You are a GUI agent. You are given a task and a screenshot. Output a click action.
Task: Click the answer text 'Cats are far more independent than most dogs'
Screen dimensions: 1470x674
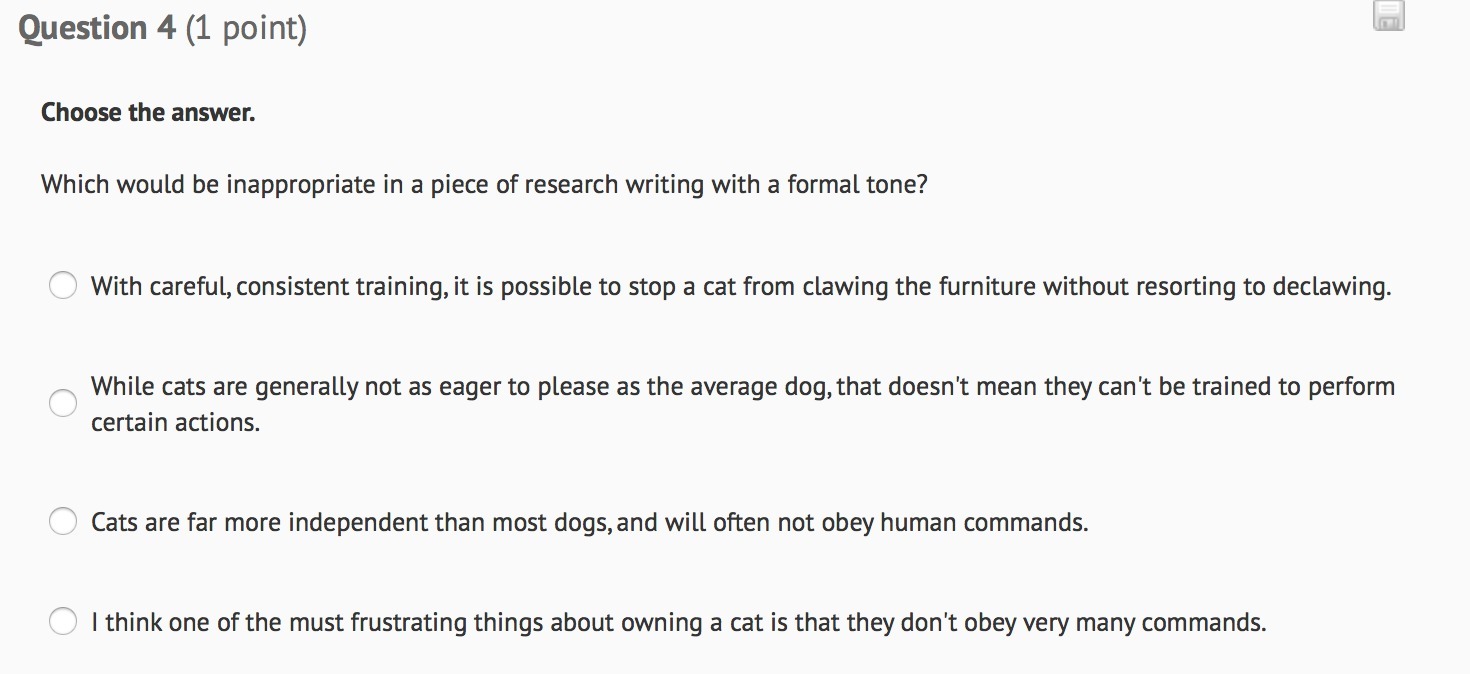[588, 522]
